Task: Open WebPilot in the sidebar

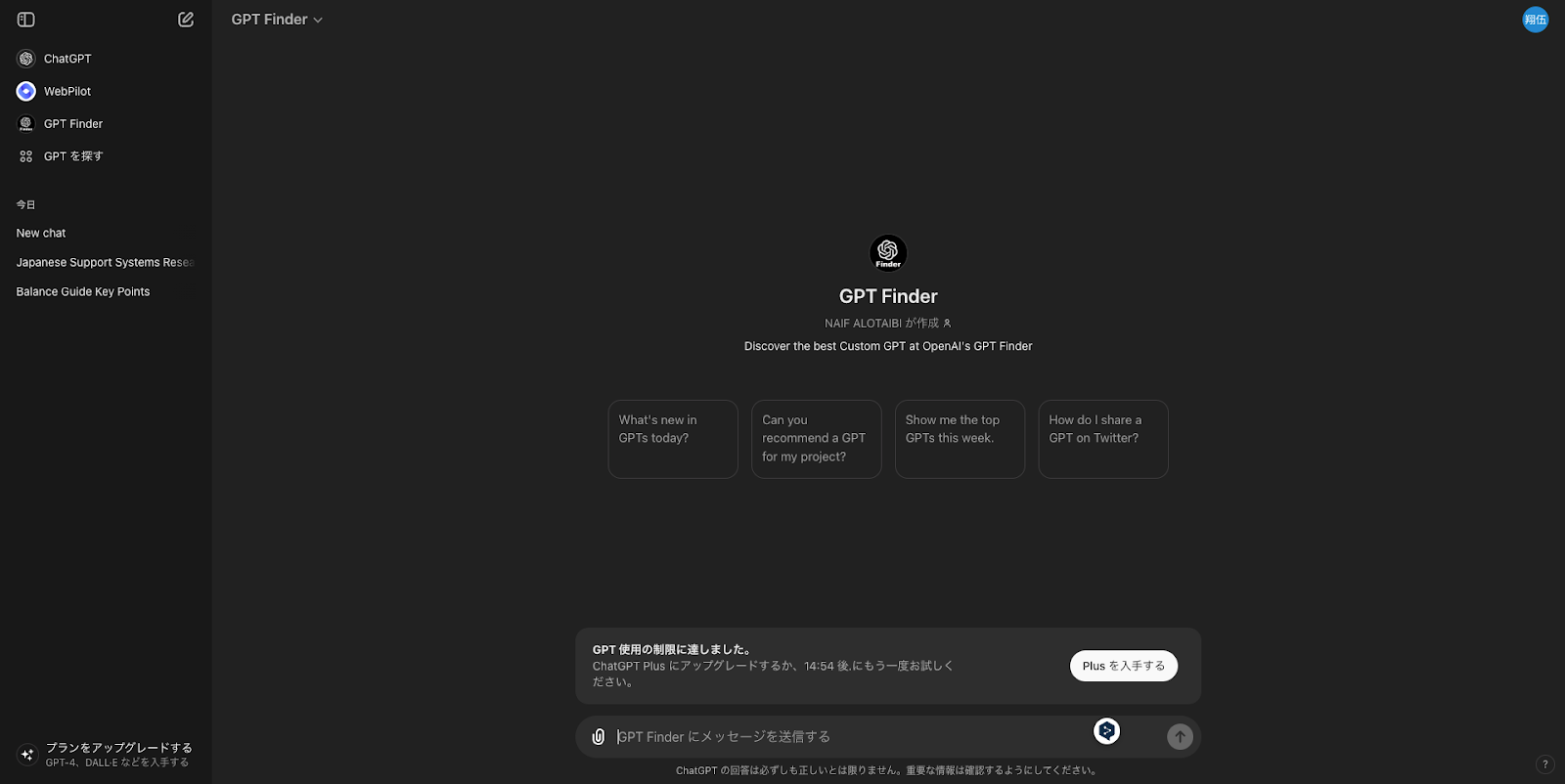Action: tap(106, 91)
